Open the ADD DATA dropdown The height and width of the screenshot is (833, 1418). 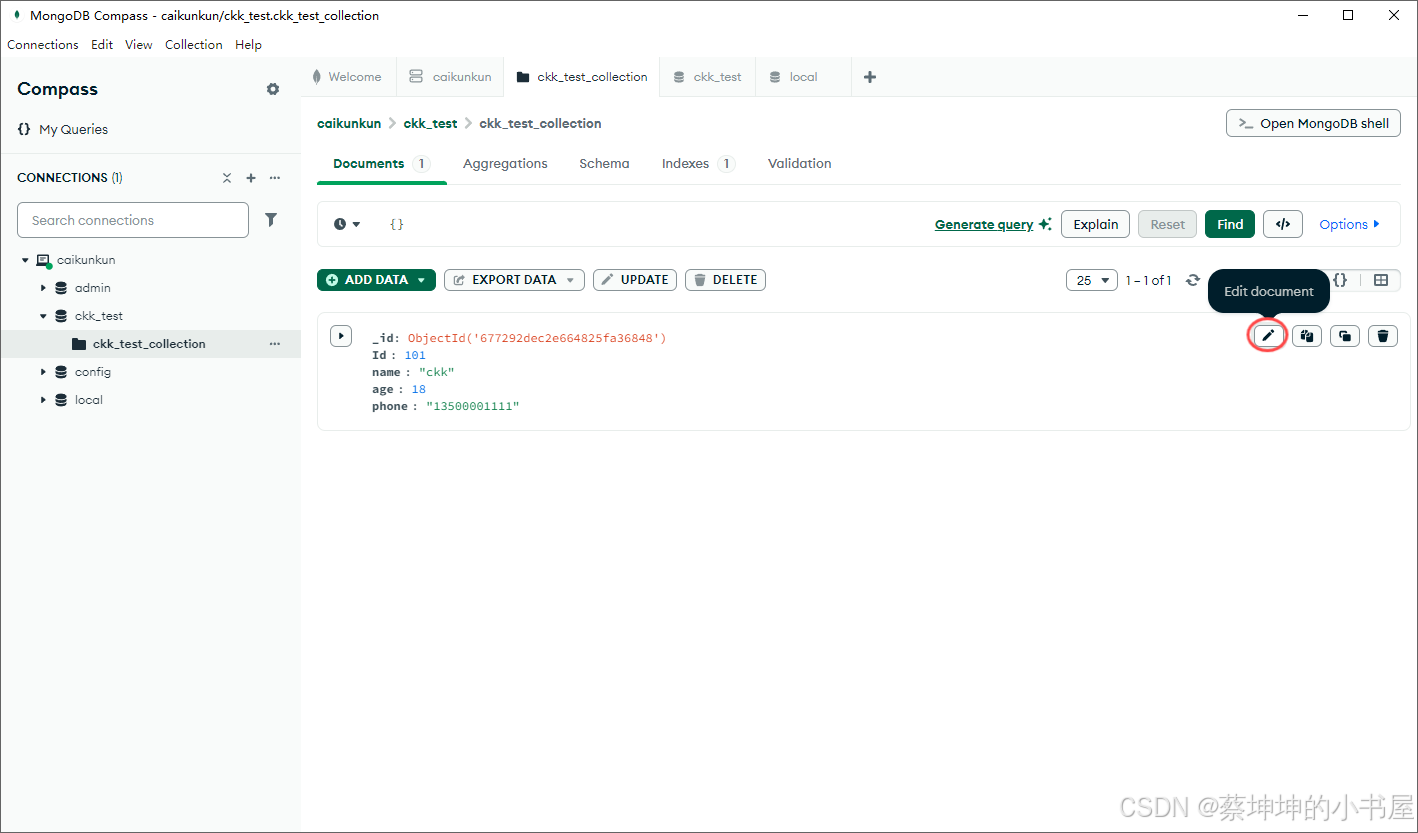(376, 280)
